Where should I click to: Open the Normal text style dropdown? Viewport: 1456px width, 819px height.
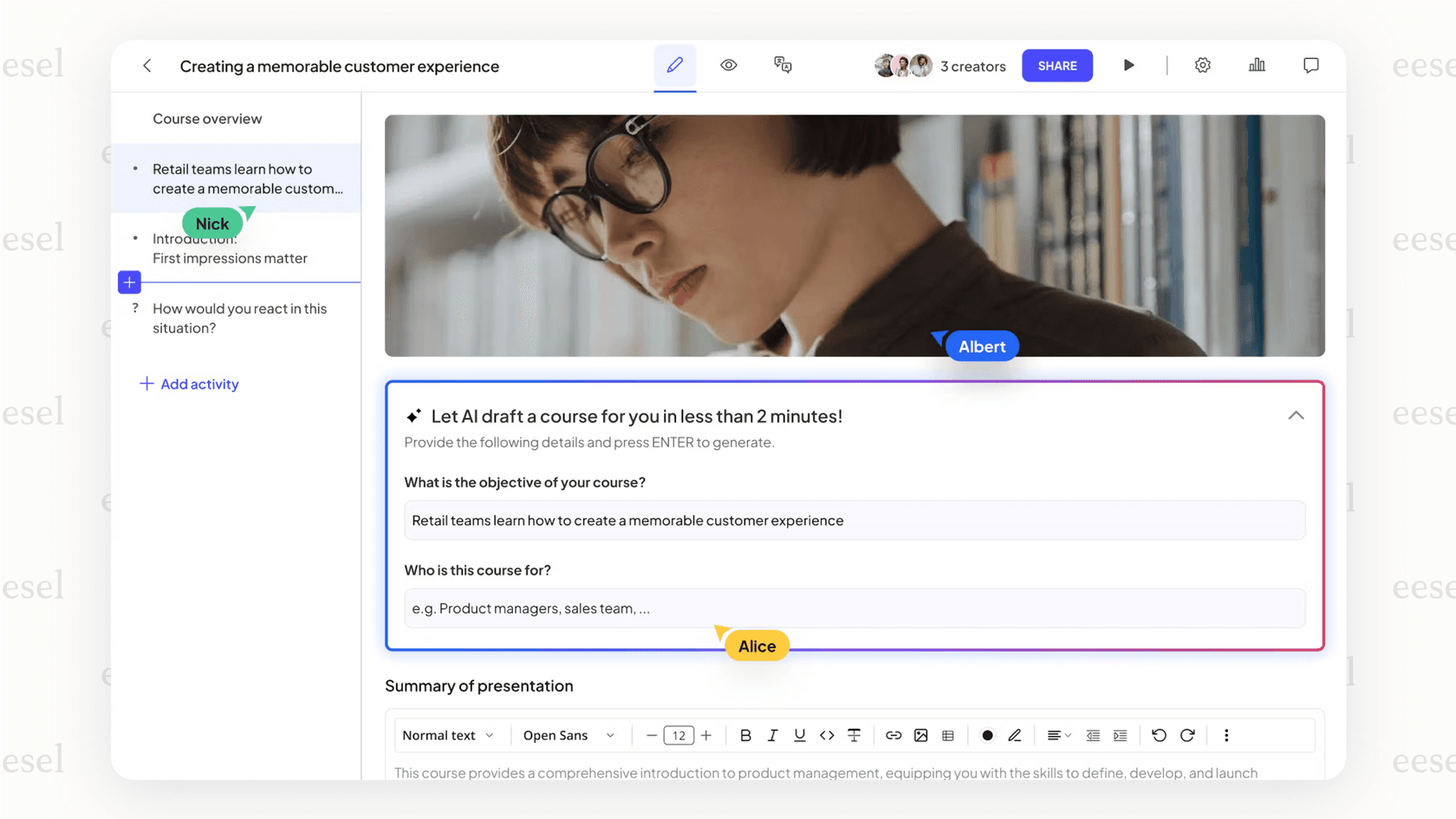[x=448, y=735]
